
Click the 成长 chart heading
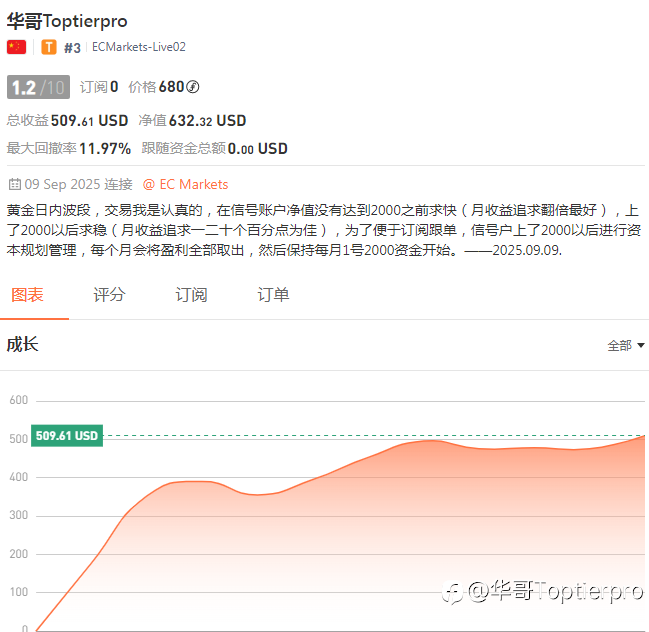[23, 344]
